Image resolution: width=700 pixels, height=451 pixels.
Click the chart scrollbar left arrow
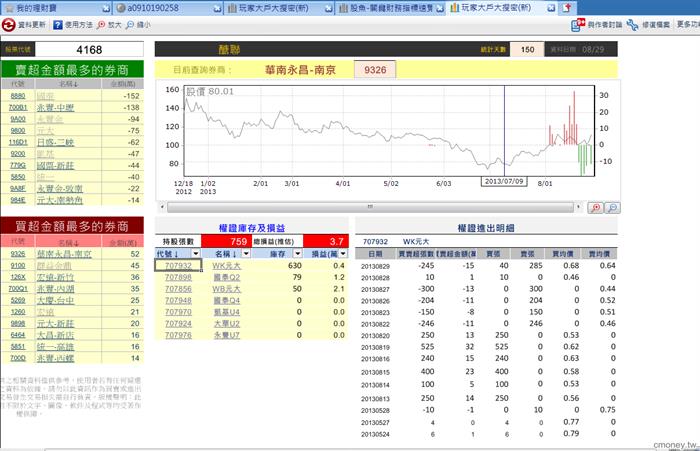(x=162, y=207)
